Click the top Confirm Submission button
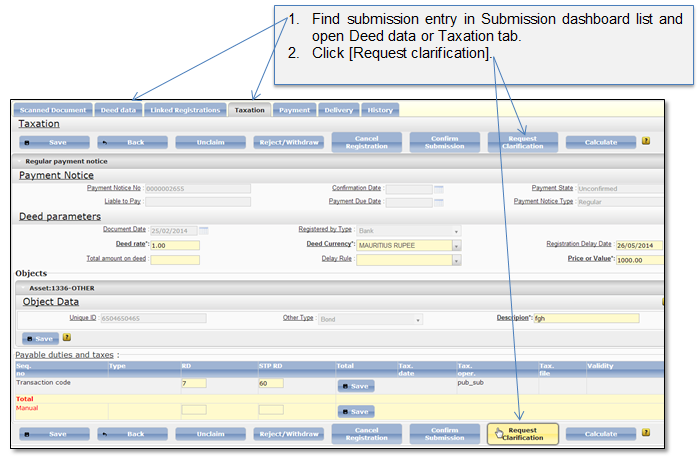This screenshot has height=461, width=699. tap(444, 142)
